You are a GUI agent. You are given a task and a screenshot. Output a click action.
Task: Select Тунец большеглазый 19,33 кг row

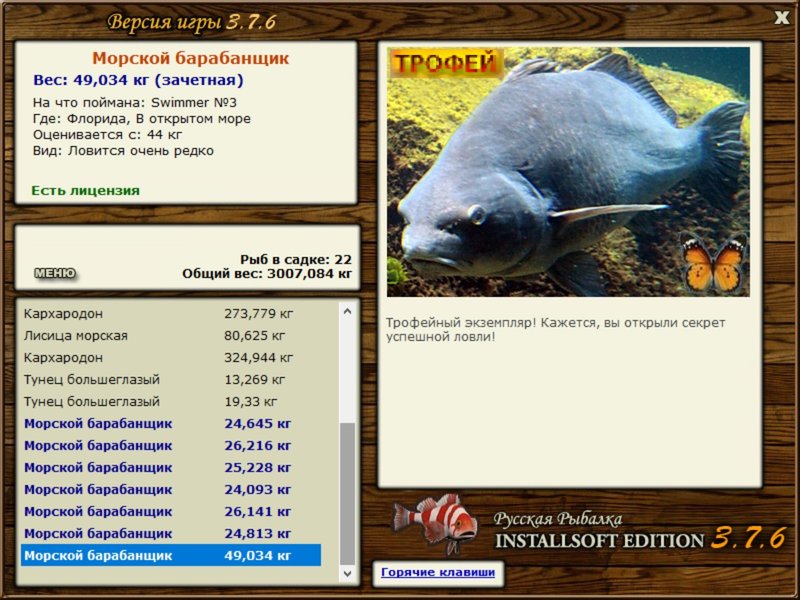[171, 402]
